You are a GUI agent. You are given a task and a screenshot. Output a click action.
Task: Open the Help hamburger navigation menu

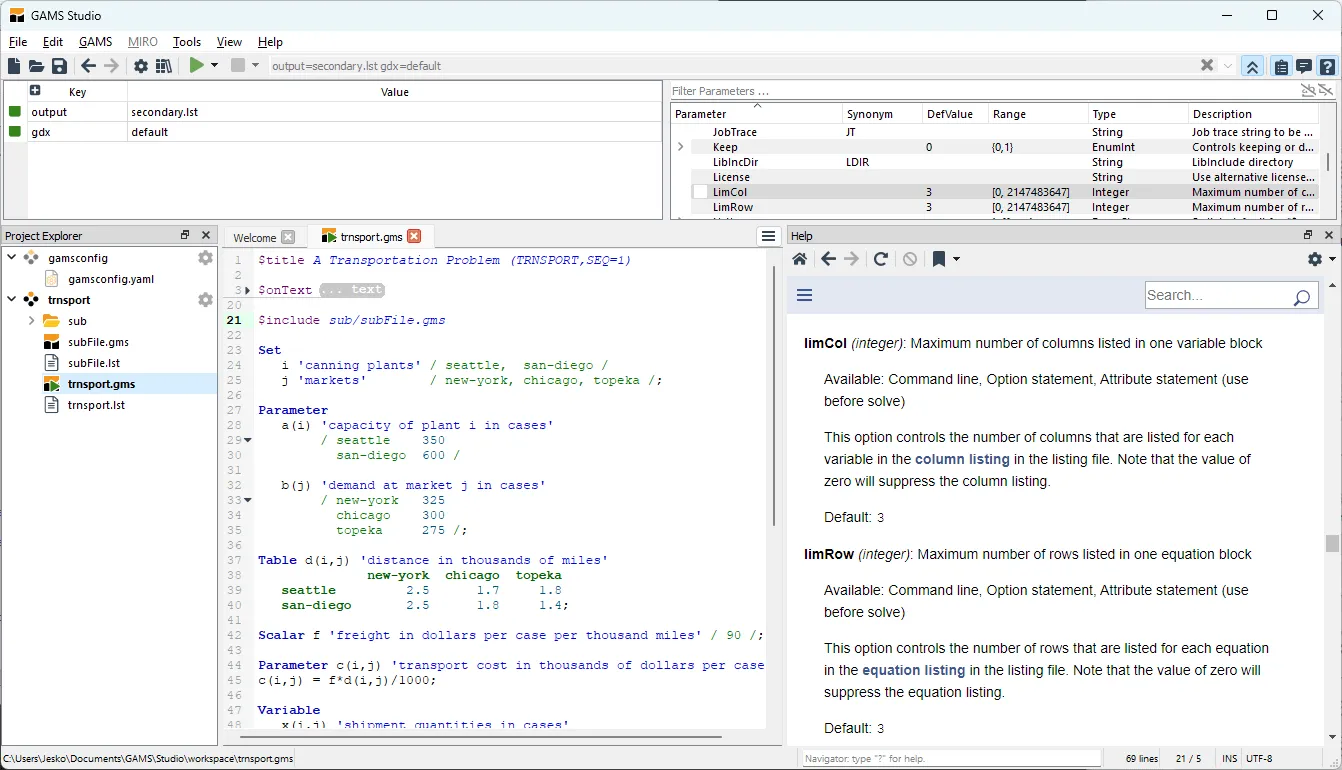(x=804, y=295)
